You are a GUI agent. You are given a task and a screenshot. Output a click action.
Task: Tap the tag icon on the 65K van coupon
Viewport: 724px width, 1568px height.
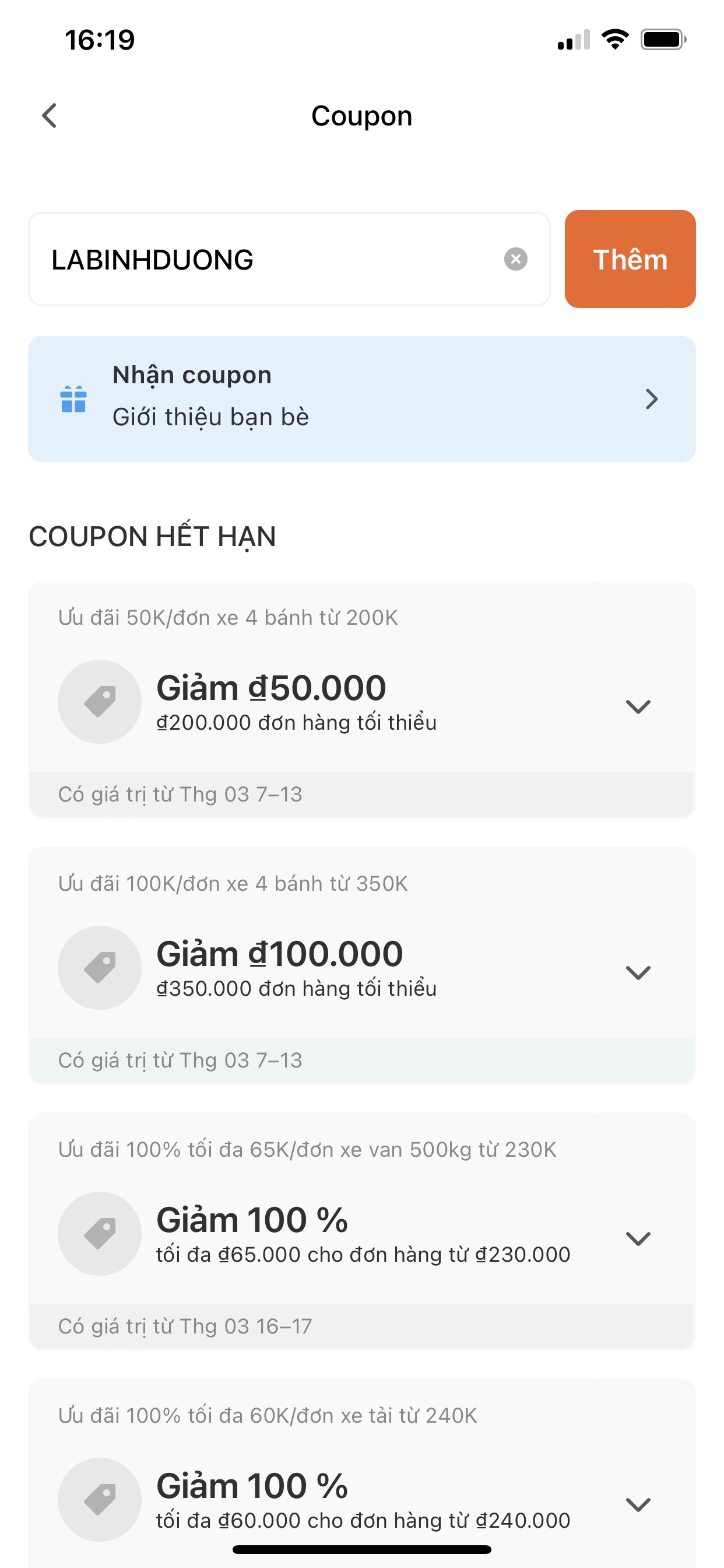tap(100, 1234)
